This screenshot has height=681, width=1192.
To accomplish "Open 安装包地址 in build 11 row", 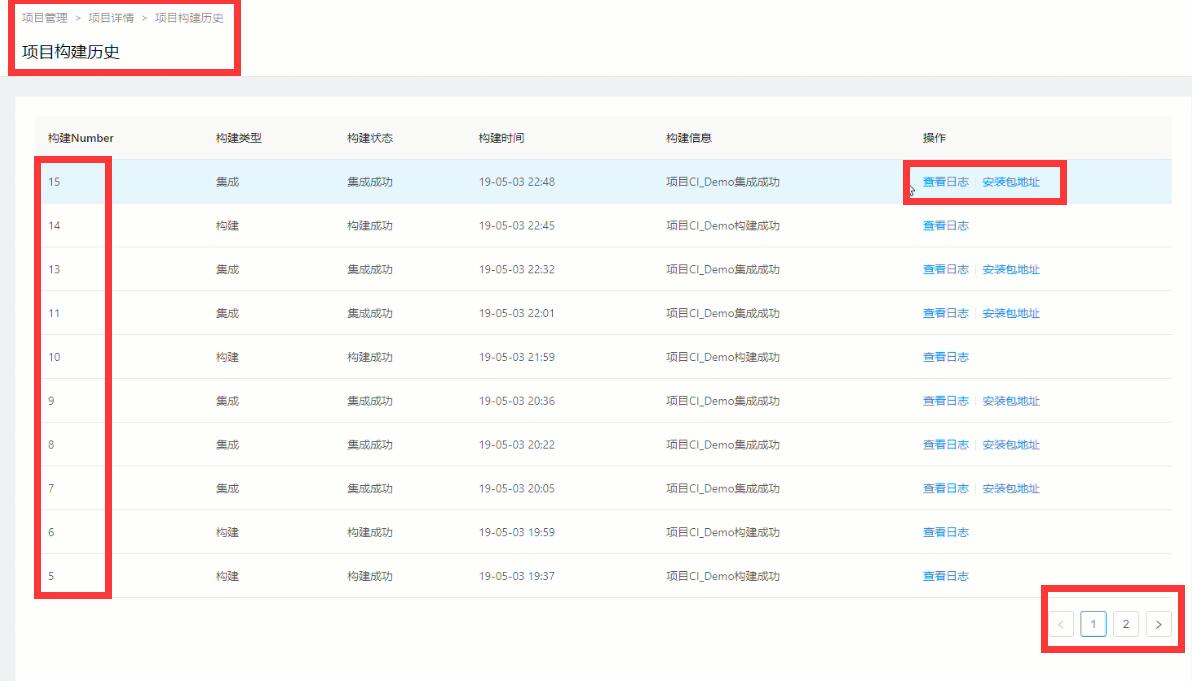I will 1011,313.
